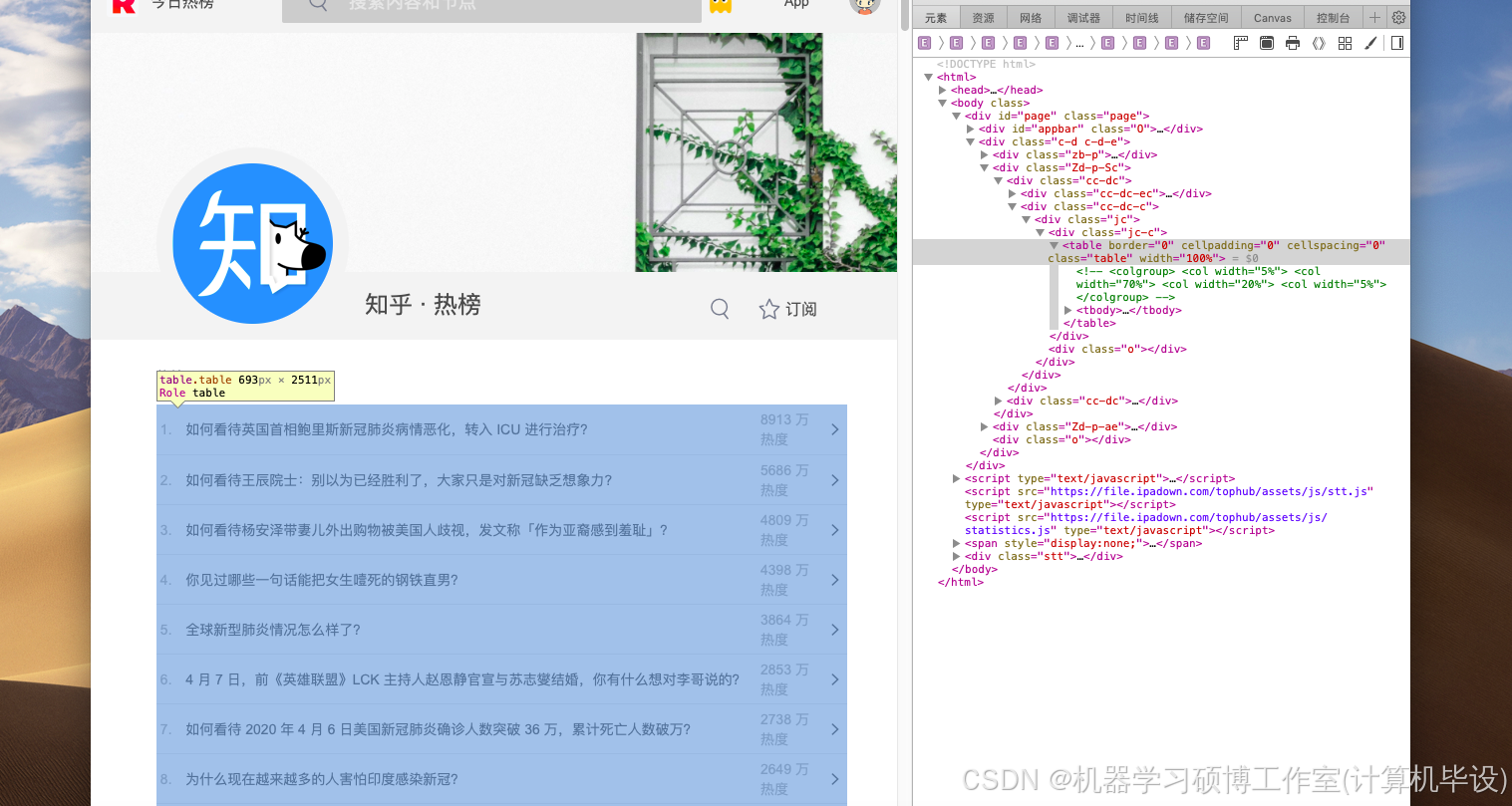Image resolution: width=1512 pixels, height=806 pixels.
Task: Click the double angle brackets toolbar icon
Action: tap(1319, 43)
